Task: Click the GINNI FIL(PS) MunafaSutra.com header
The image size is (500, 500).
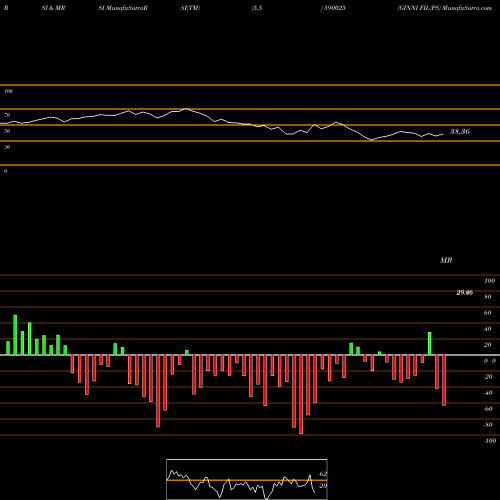Action: coord(445,8)
